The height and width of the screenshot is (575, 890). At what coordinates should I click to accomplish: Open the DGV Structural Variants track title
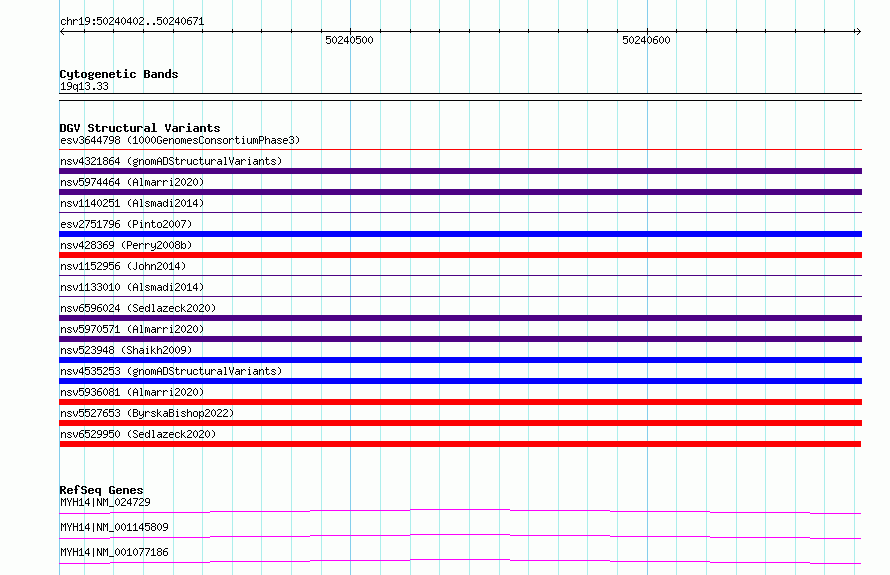coord(140,128)
